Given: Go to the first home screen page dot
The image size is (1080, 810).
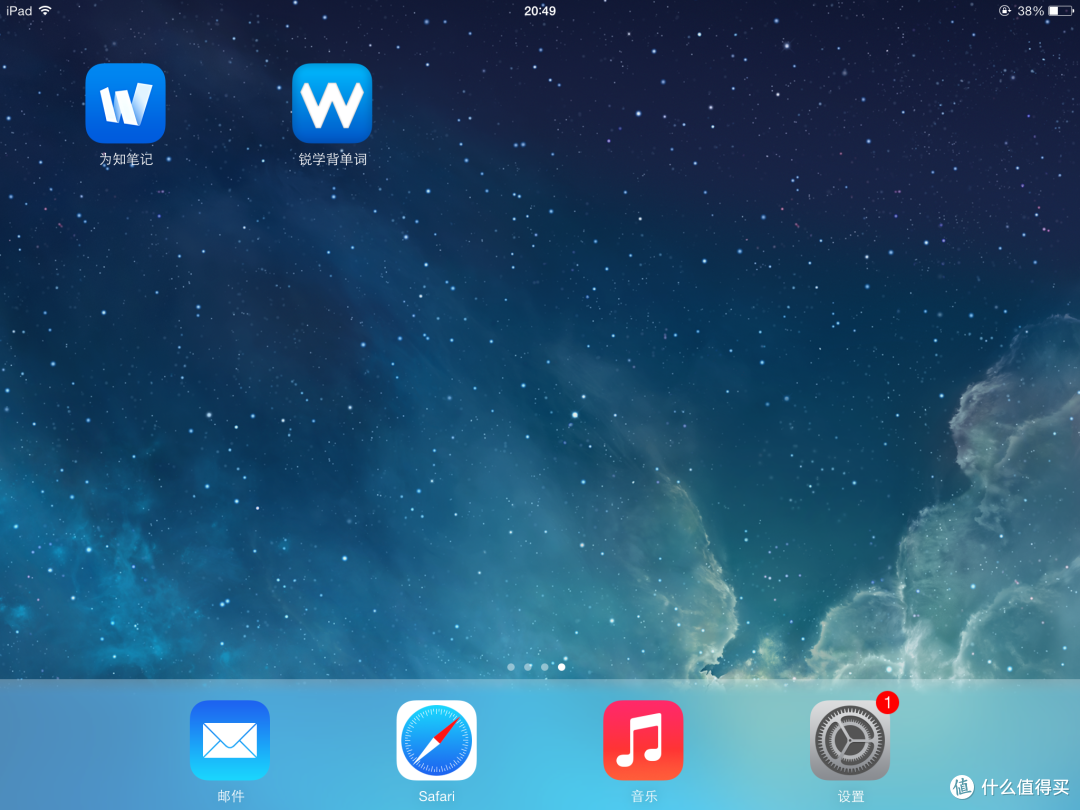Looking at the screenshot, I should point(510,667).
